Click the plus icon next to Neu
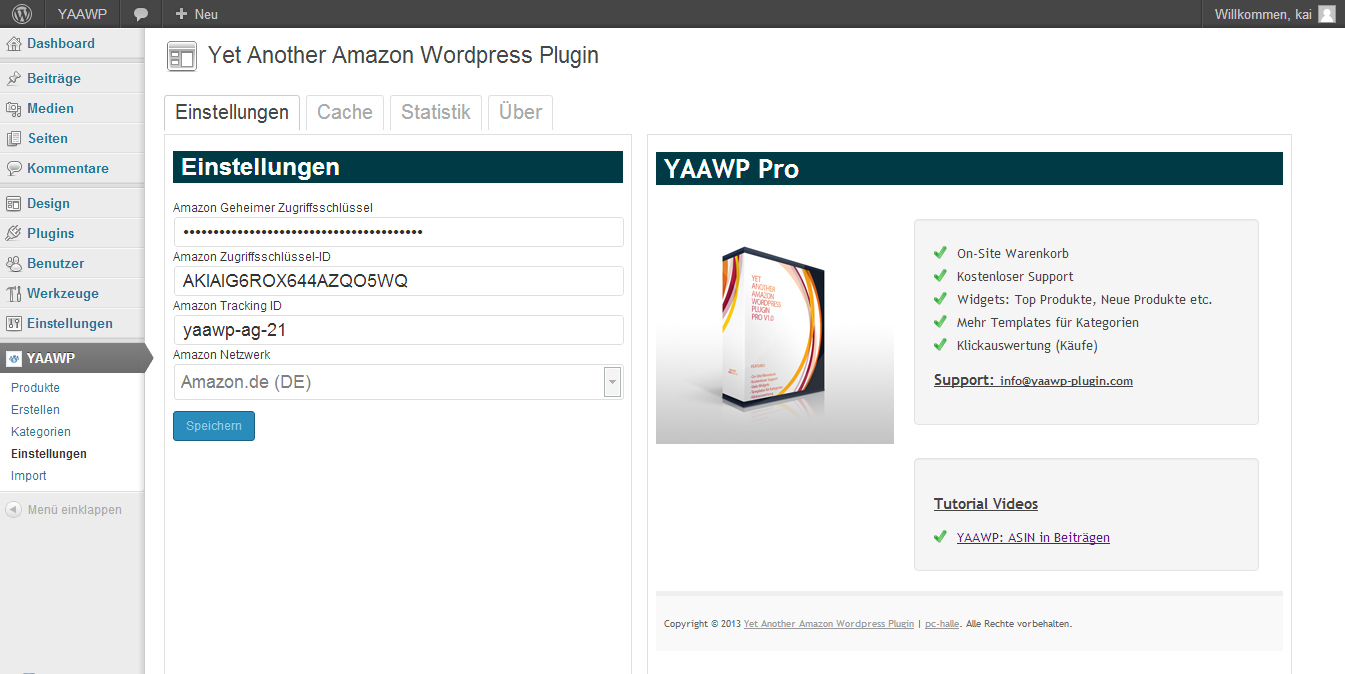 pos(181,14)
